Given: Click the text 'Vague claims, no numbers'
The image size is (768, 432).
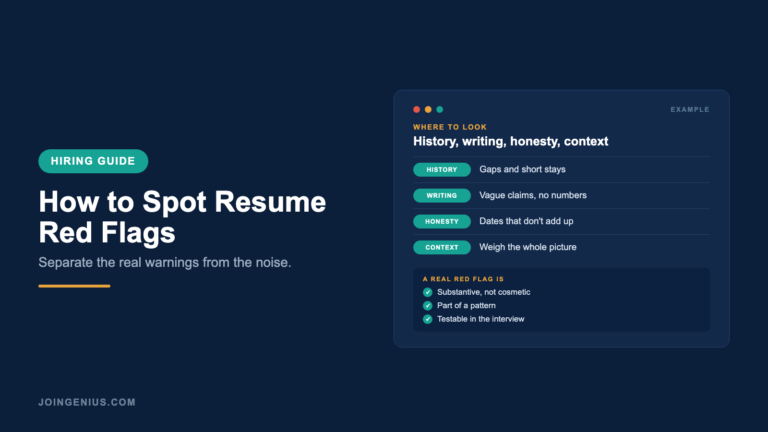Looking at the screenshot, I should click(x=533, y=195).
